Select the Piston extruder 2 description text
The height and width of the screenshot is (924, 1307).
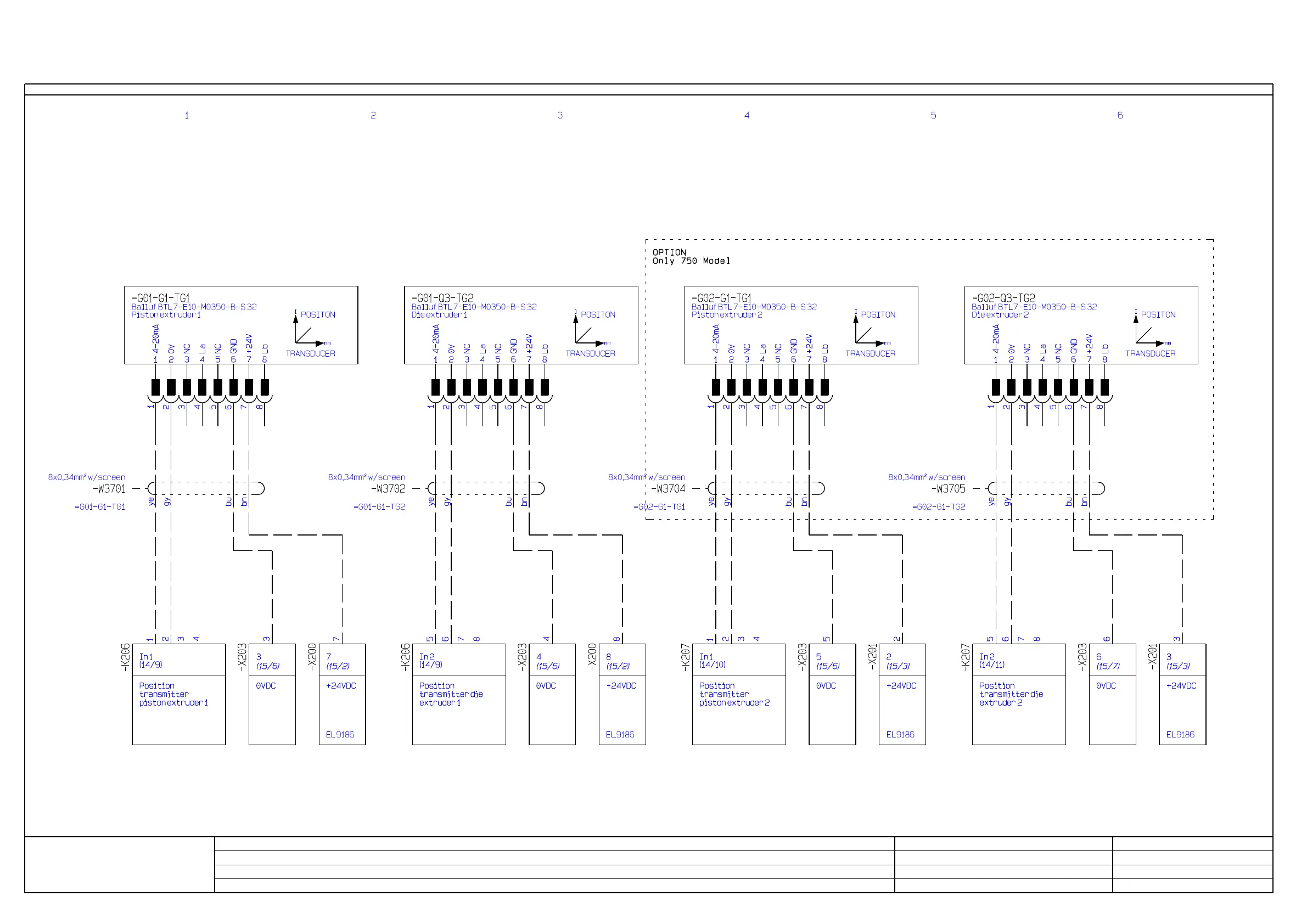726,314
